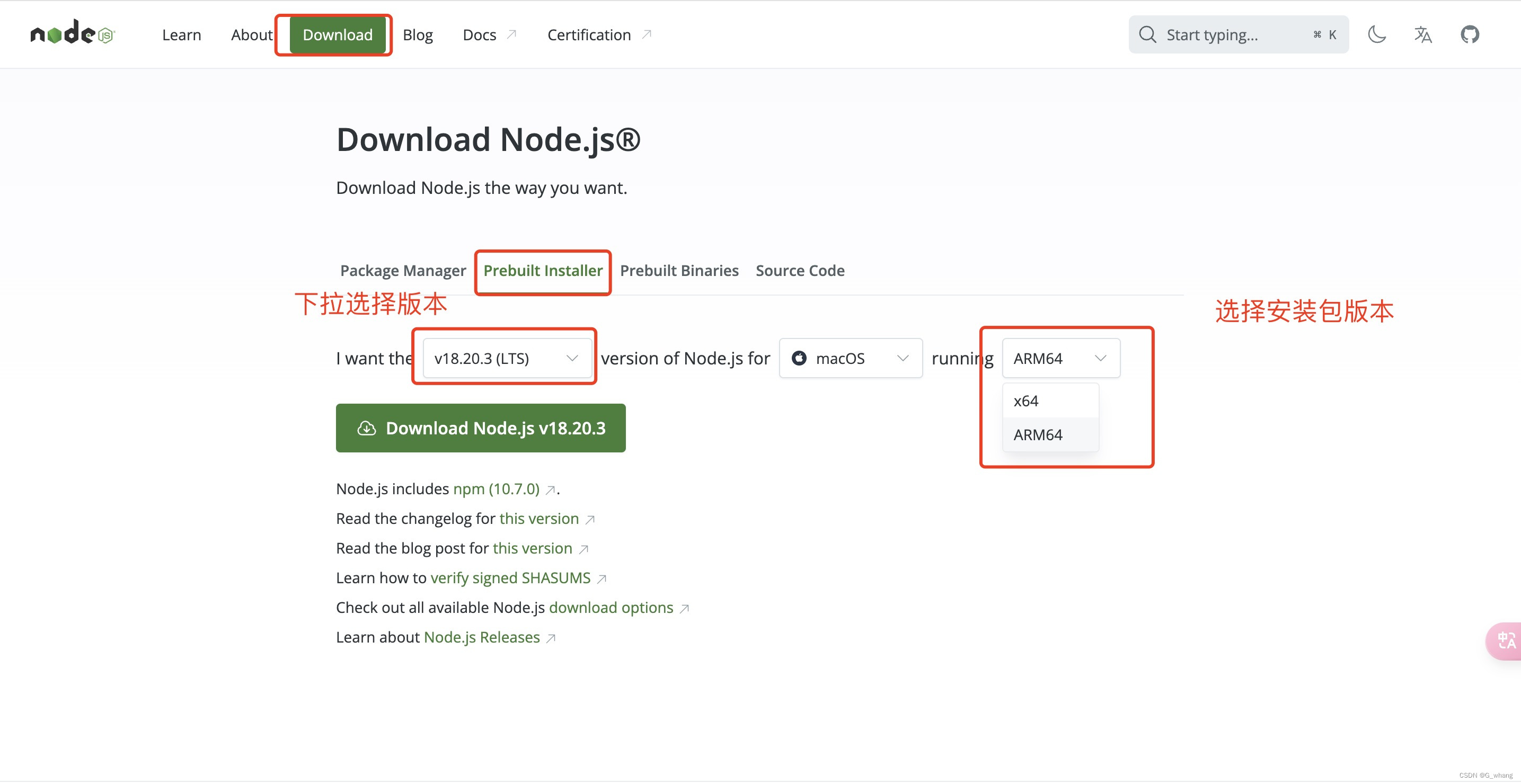Open the npm (10.7.0) link
The height and width of the screenshot is (784, 1521).
496,489
